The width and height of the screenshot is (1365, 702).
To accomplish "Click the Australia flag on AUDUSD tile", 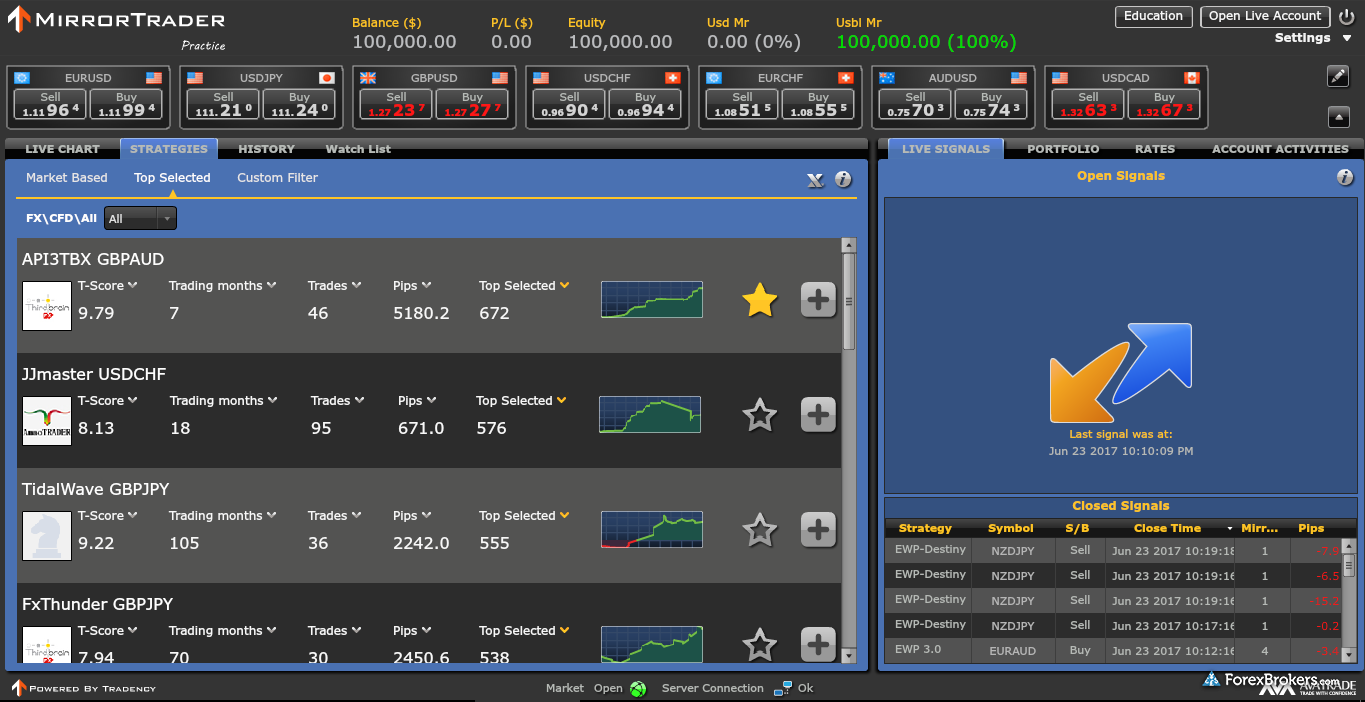I will click(887, 77).
